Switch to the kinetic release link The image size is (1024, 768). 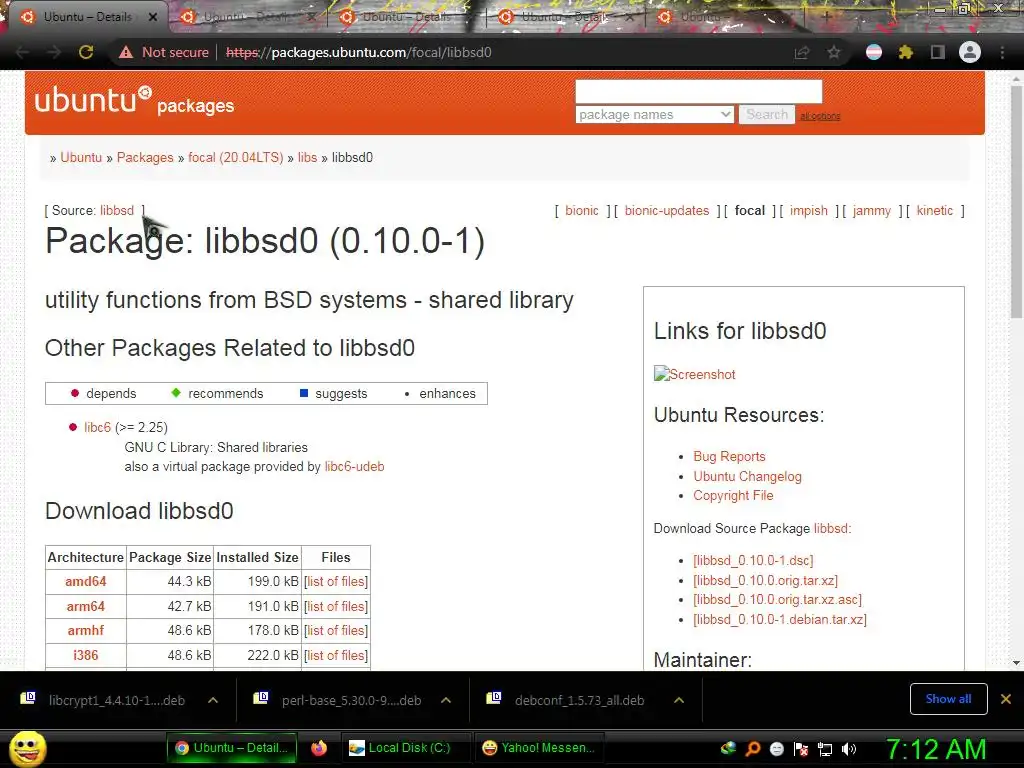pos(935,210)
